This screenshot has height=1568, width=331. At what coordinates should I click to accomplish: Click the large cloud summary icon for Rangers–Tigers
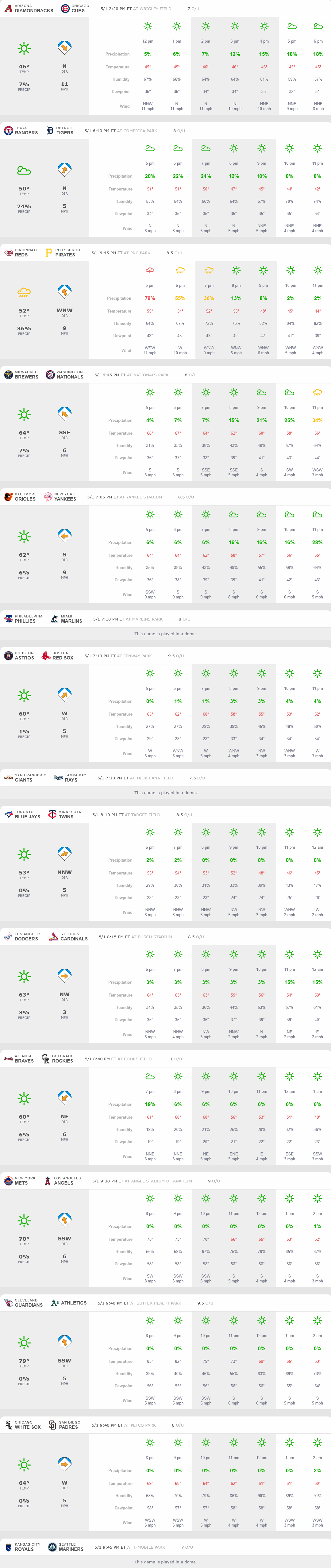24,171
